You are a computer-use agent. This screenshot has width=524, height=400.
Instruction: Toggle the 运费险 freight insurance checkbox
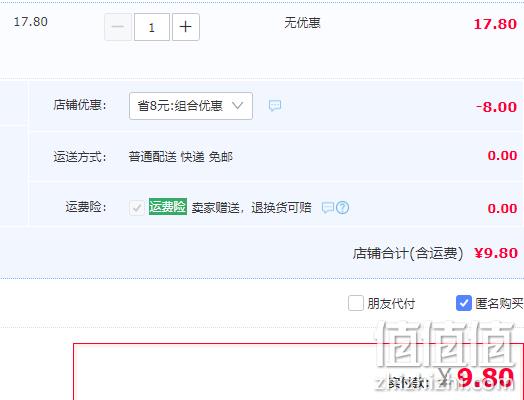[137, 208]
